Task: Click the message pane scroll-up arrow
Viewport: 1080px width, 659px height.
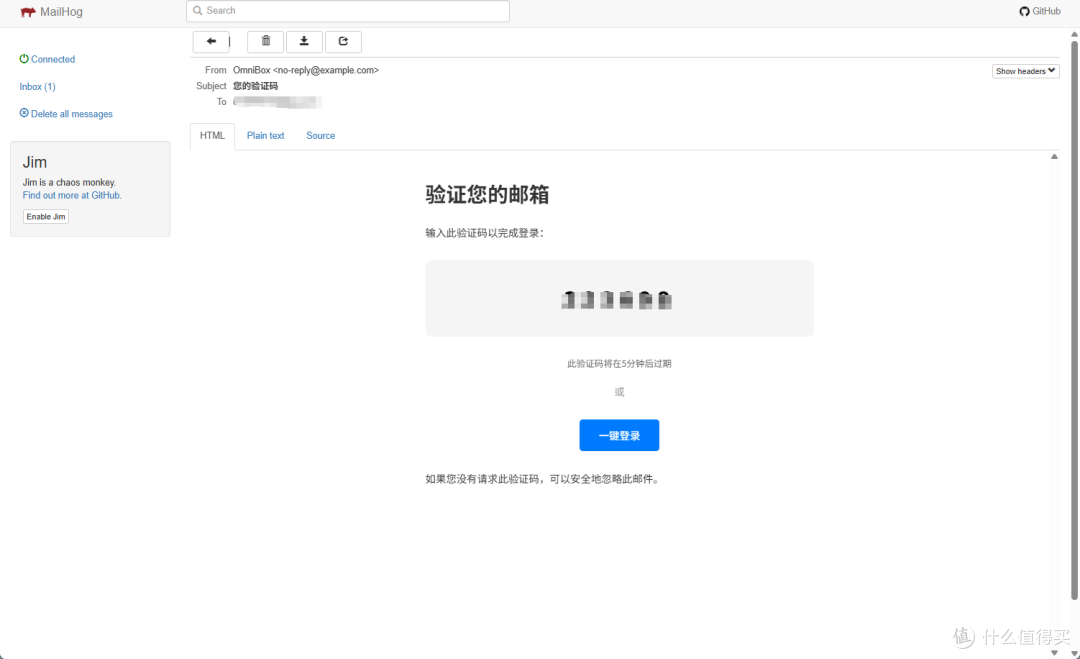Action: pos(1054,157)
